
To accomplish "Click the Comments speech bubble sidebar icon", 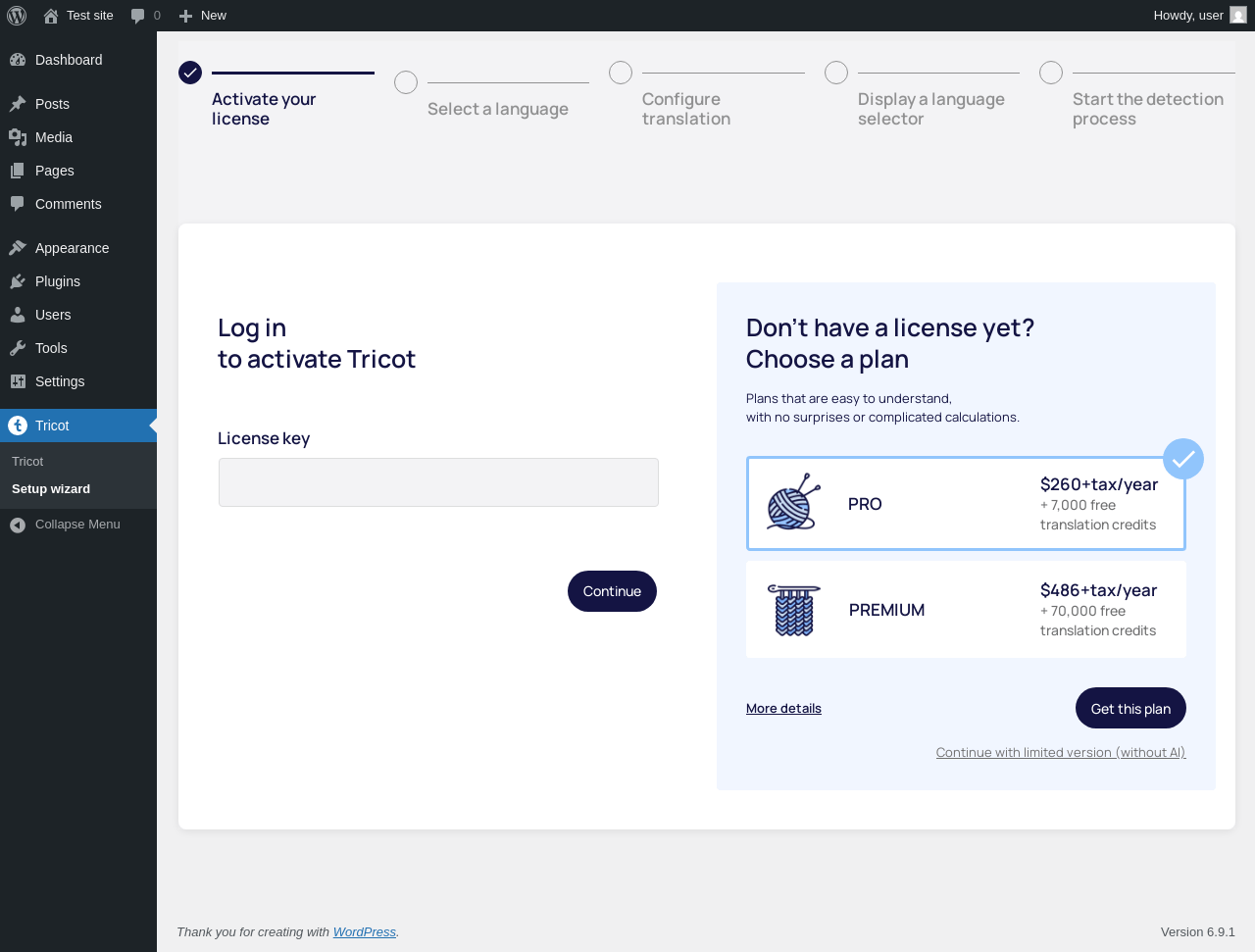I will point(18,204).
